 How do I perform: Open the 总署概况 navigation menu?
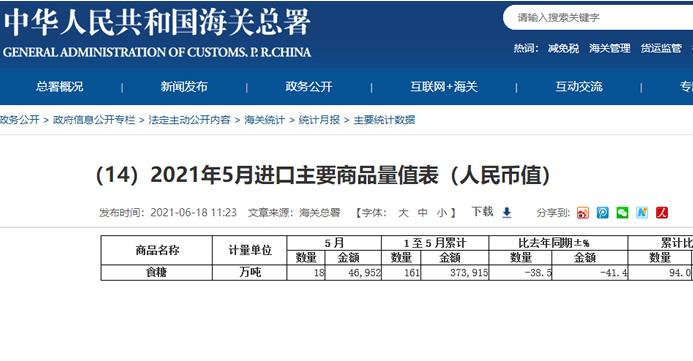pos(60,87)
